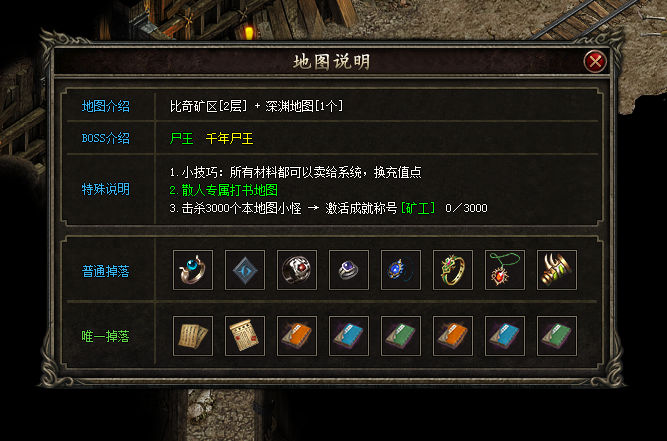Select the dark helmet with red gem
This screenshot has width=667, height=441.
(x=296, y=270)
